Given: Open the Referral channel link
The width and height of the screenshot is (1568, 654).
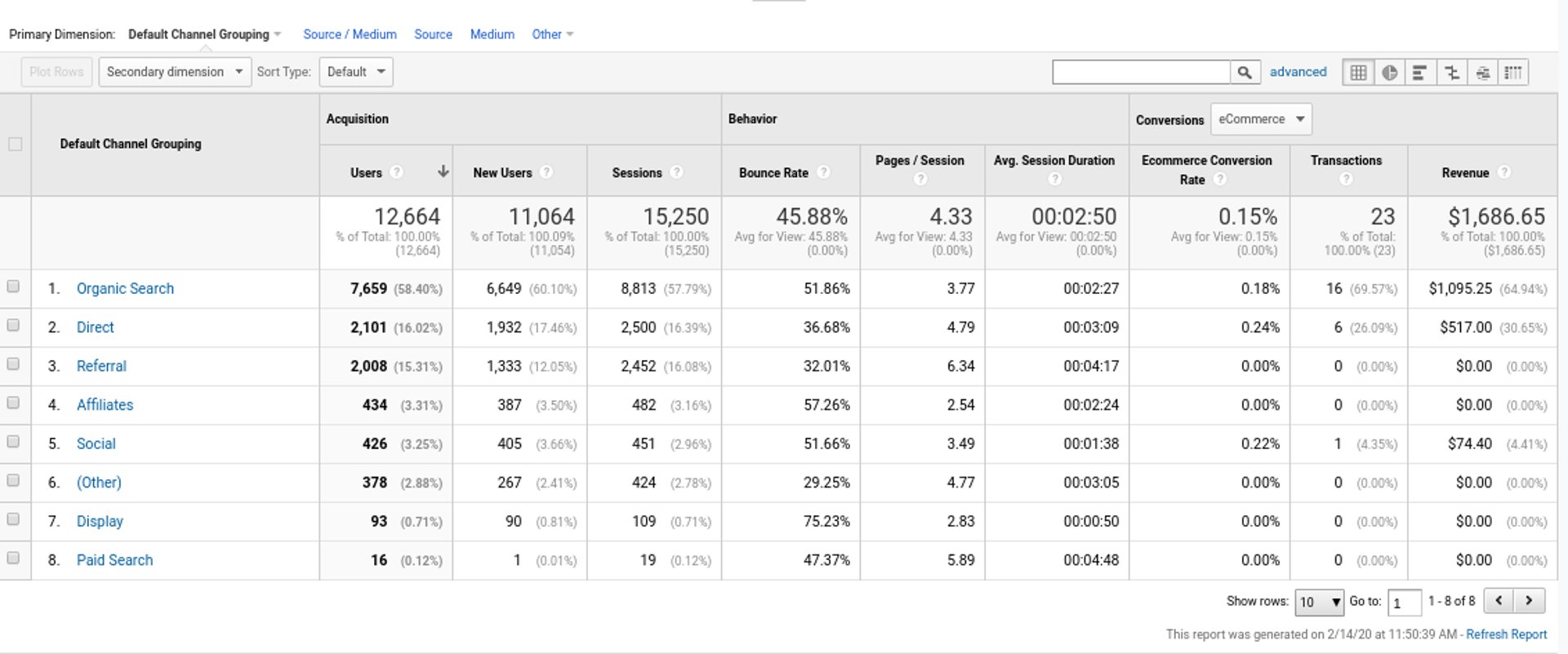Looking at the screenshot, I should click(x=101, y=366).
